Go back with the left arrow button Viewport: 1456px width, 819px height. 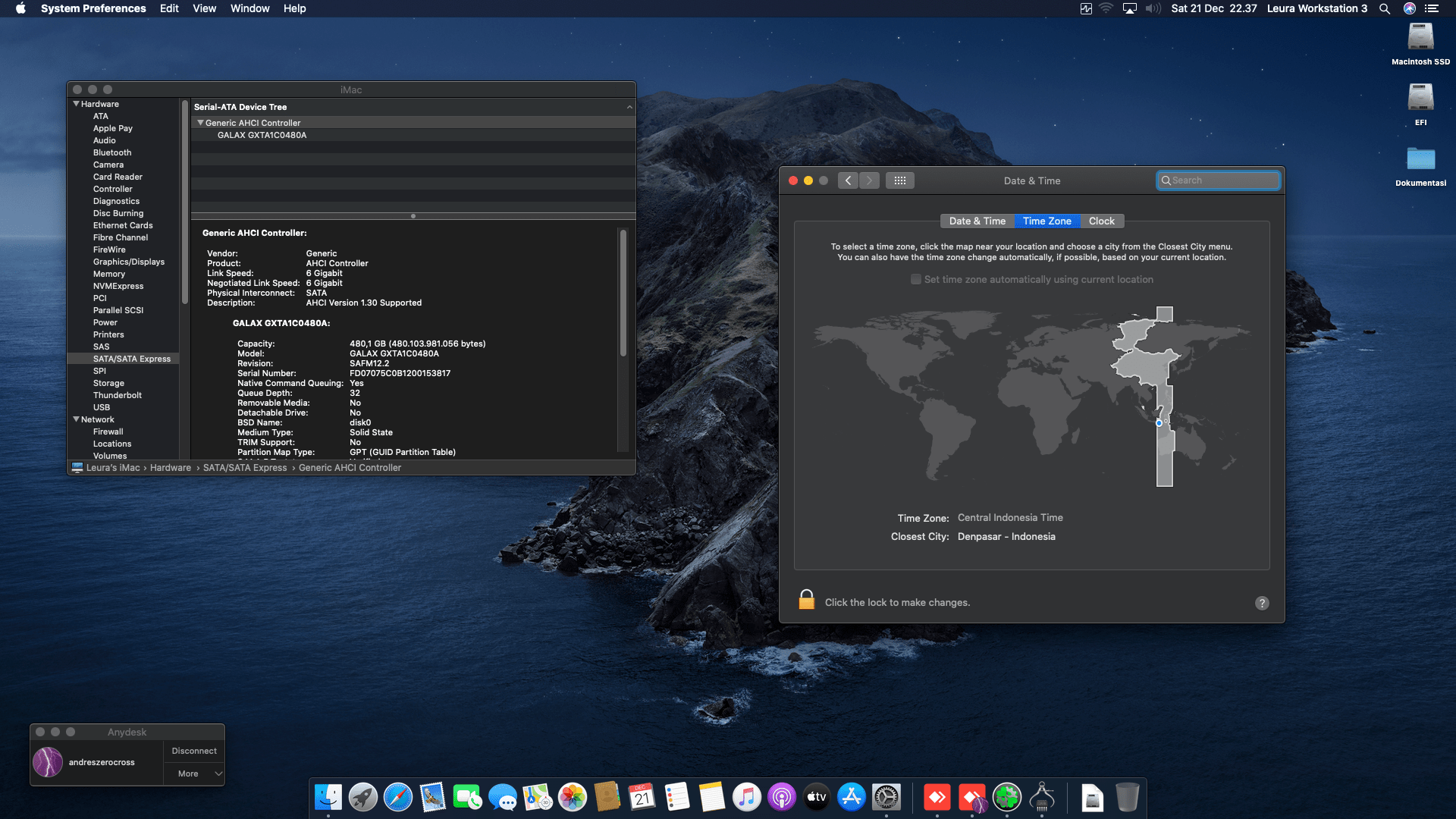(848, 180)
